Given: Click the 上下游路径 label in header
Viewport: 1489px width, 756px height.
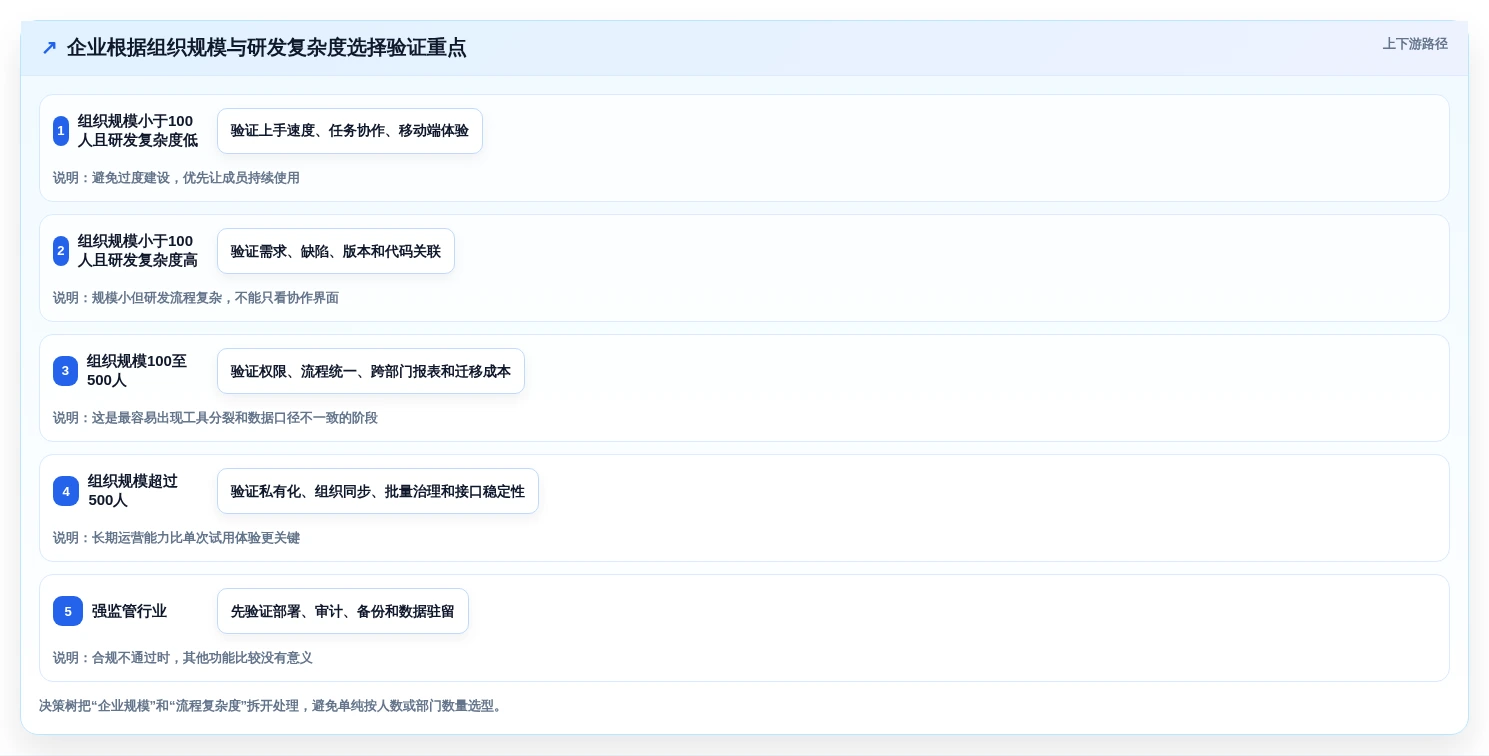Looking at the screenshot, I should tap(1415, 44).
